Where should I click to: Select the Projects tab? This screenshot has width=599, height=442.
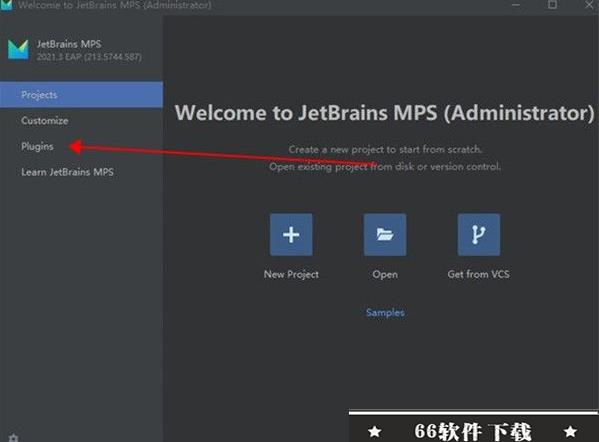81,95
